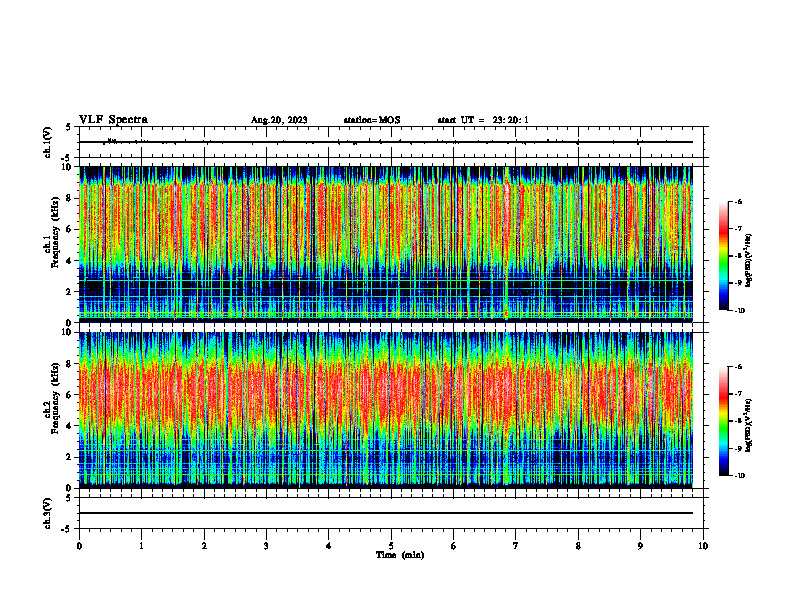Select the date text "Aug.20, 2023"
The height and width of the screenshot is (612, 792).
(279, 120)
